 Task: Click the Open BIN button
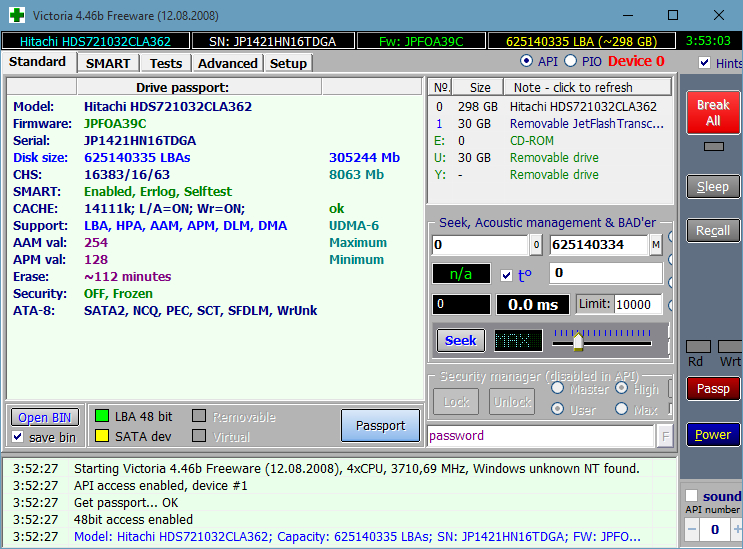pos(45,417)
